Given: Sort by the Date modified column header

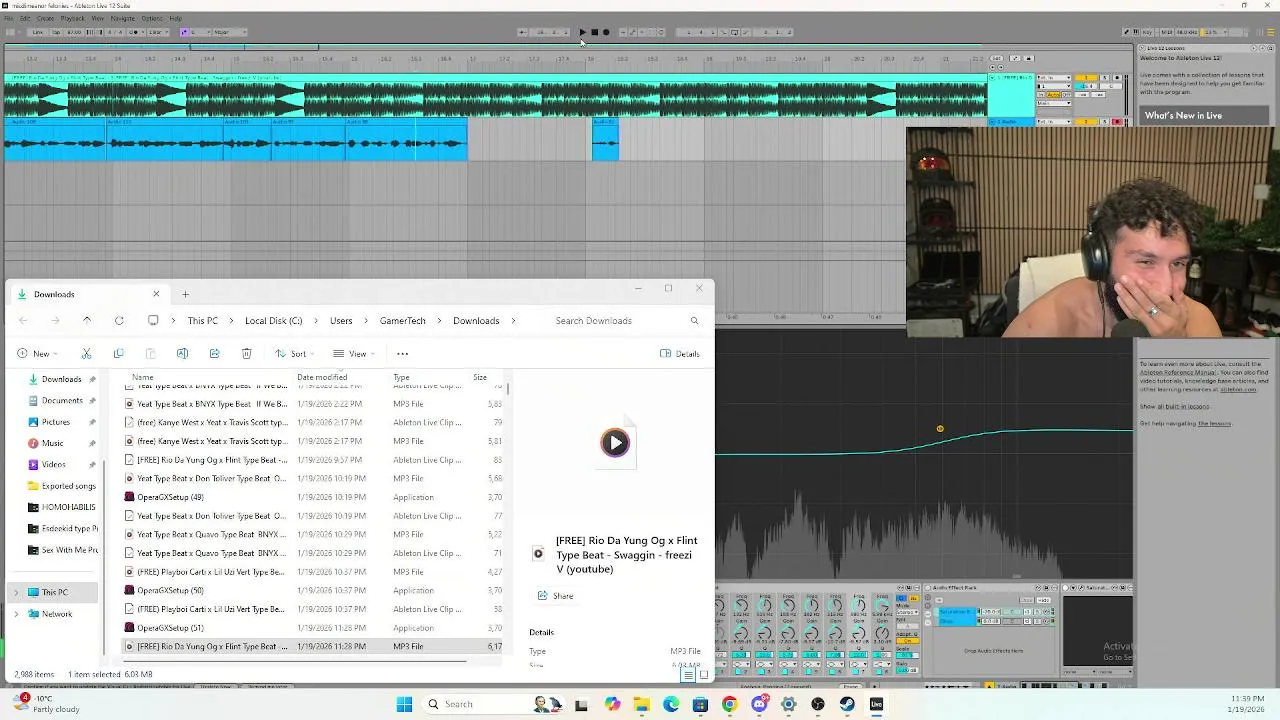Looking at the screenshot, I should click(x=322, y=377).
